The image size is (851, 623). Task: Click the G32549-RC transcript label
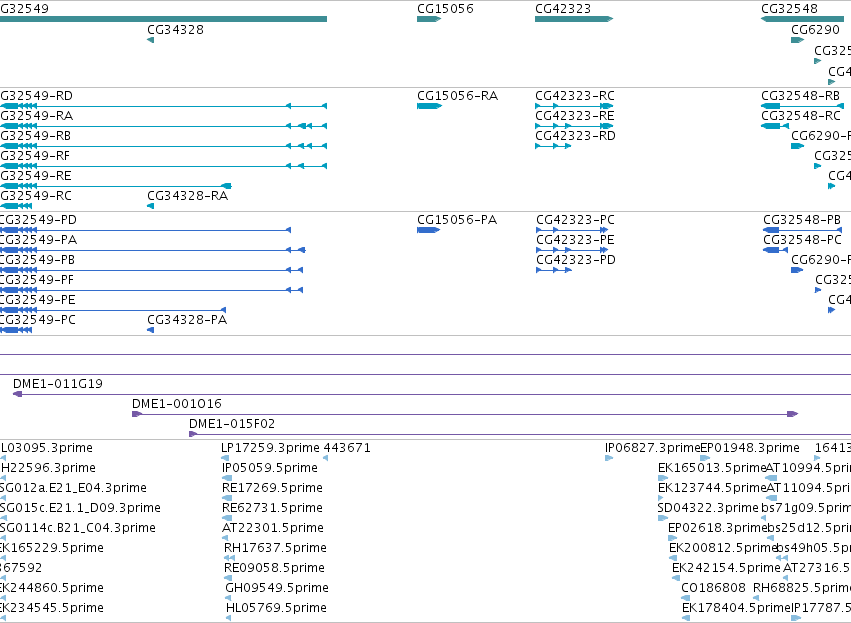click(x=36, y=196)
